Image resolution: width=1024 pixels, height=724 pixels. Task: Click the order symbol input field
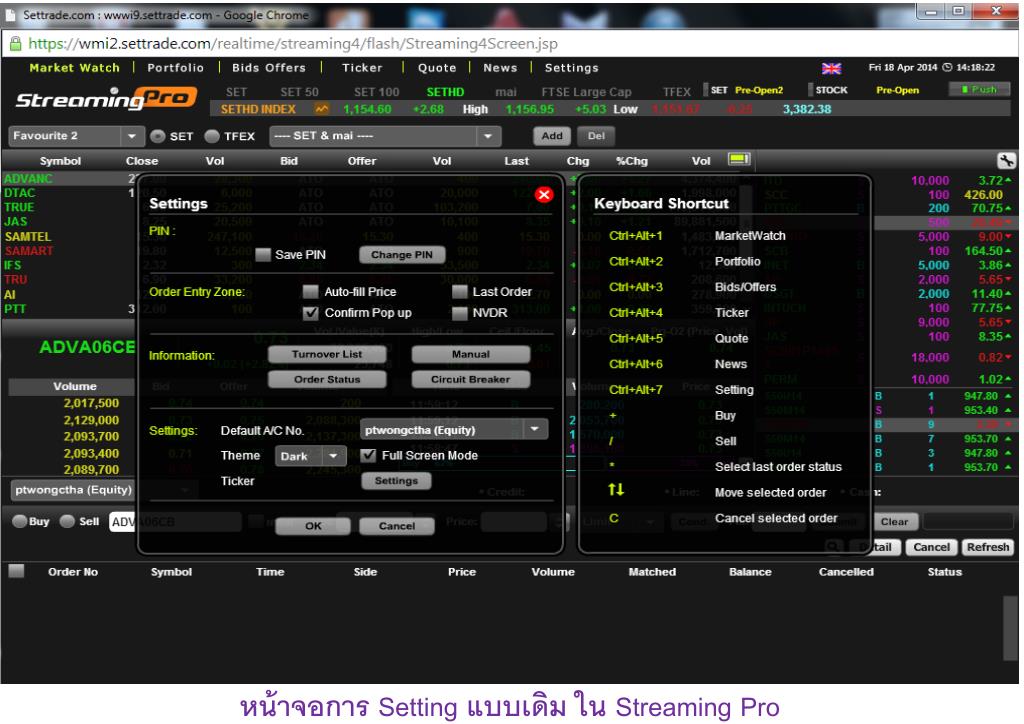pos(175,522)
